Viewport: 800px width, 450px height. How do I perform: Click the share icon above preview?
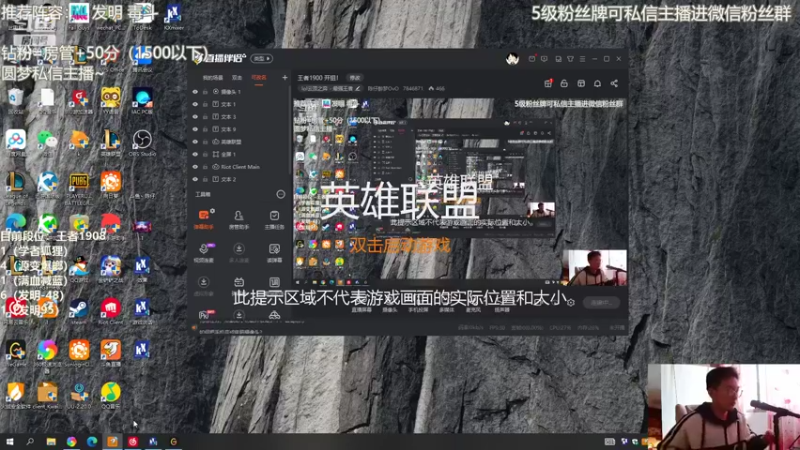(x=614, y=83)
